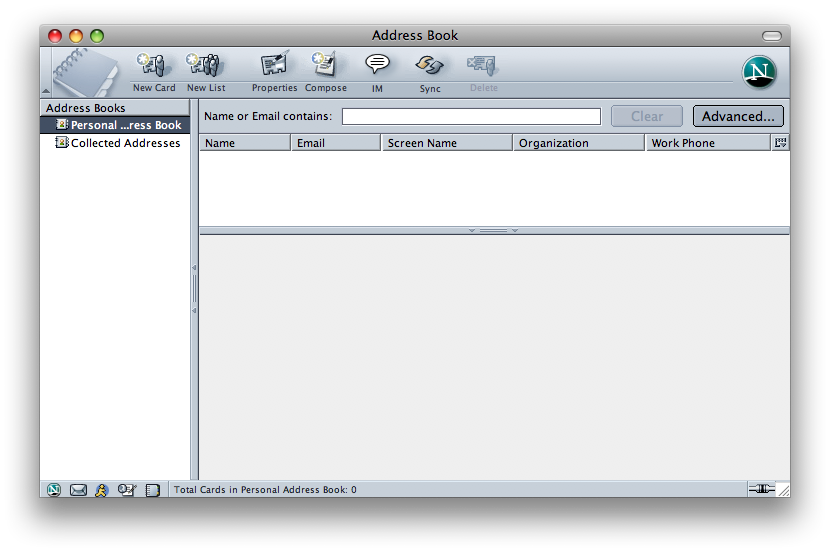
Task: Collapse the toolbar using its left grippy
Action: coord(45,74)
